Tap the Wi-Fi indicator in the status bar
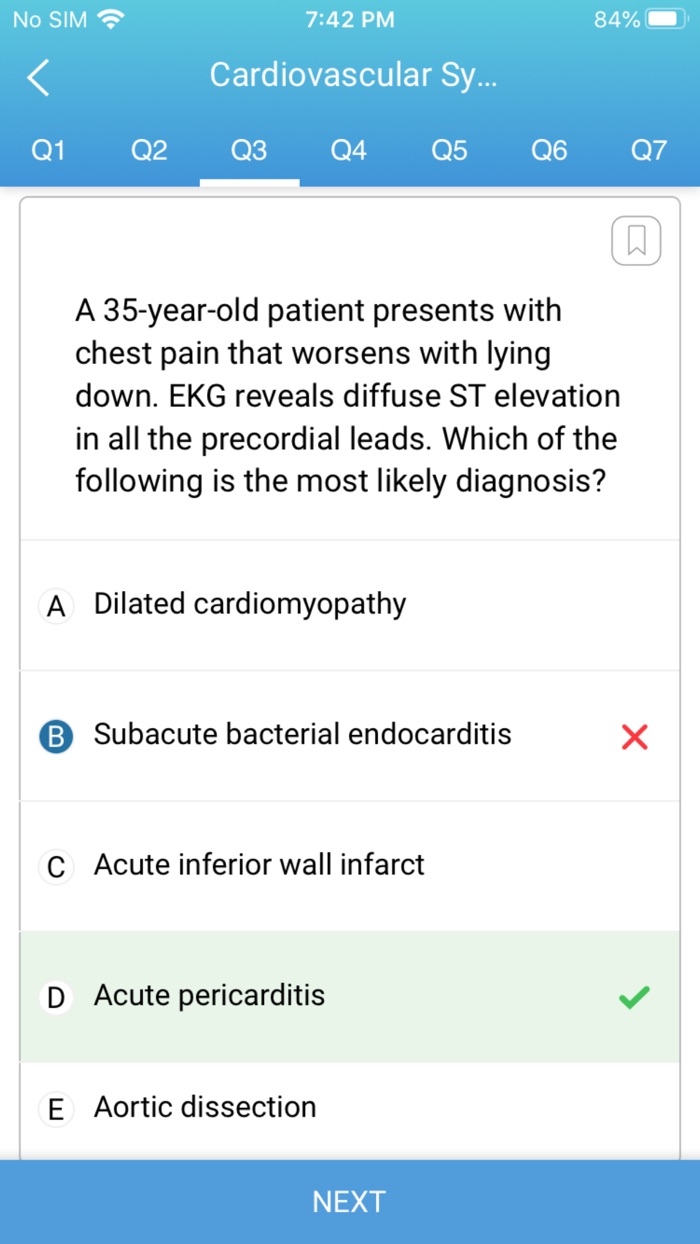Image resolution: width=700 pixels, height=1244 pixels. [x=110, y=17]
